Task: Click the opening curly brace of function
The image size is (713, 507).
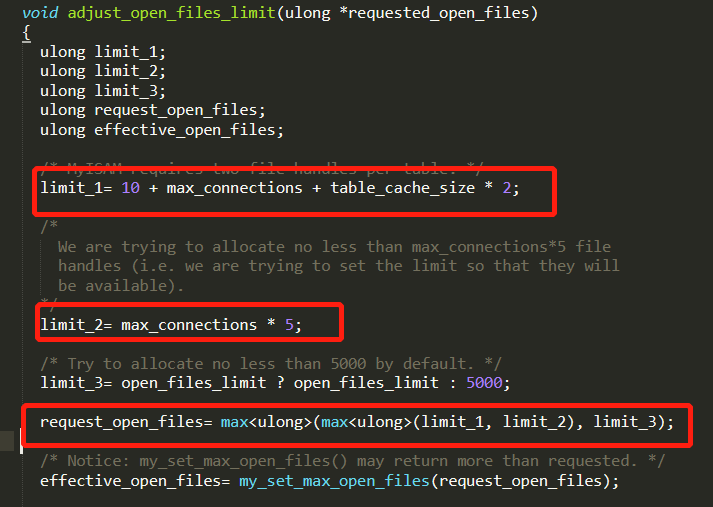Action: coord(26,33)
